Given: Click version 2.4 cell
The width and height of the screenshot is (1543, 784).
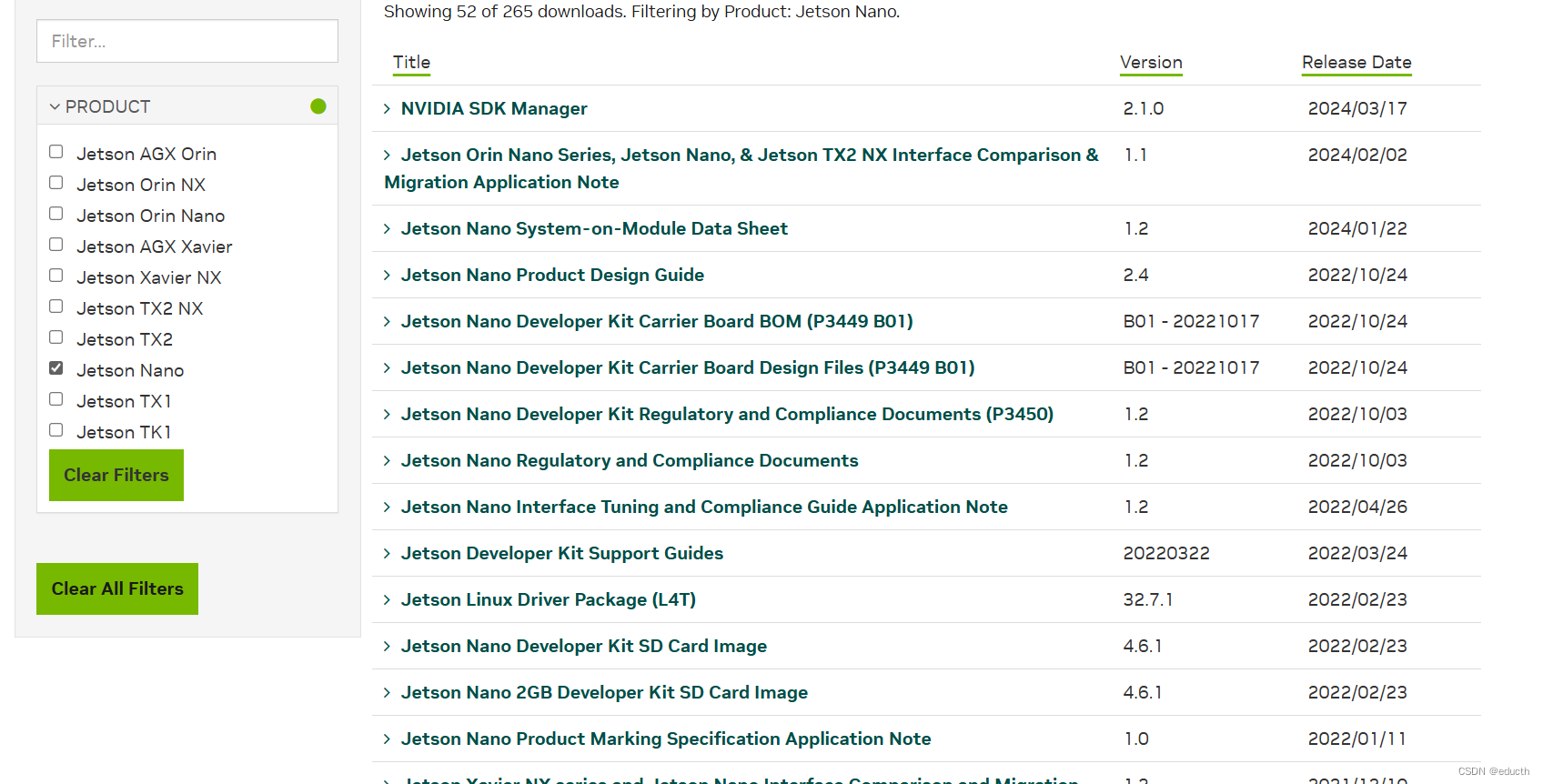Looking at the screenshot, I should point(1136,275).
